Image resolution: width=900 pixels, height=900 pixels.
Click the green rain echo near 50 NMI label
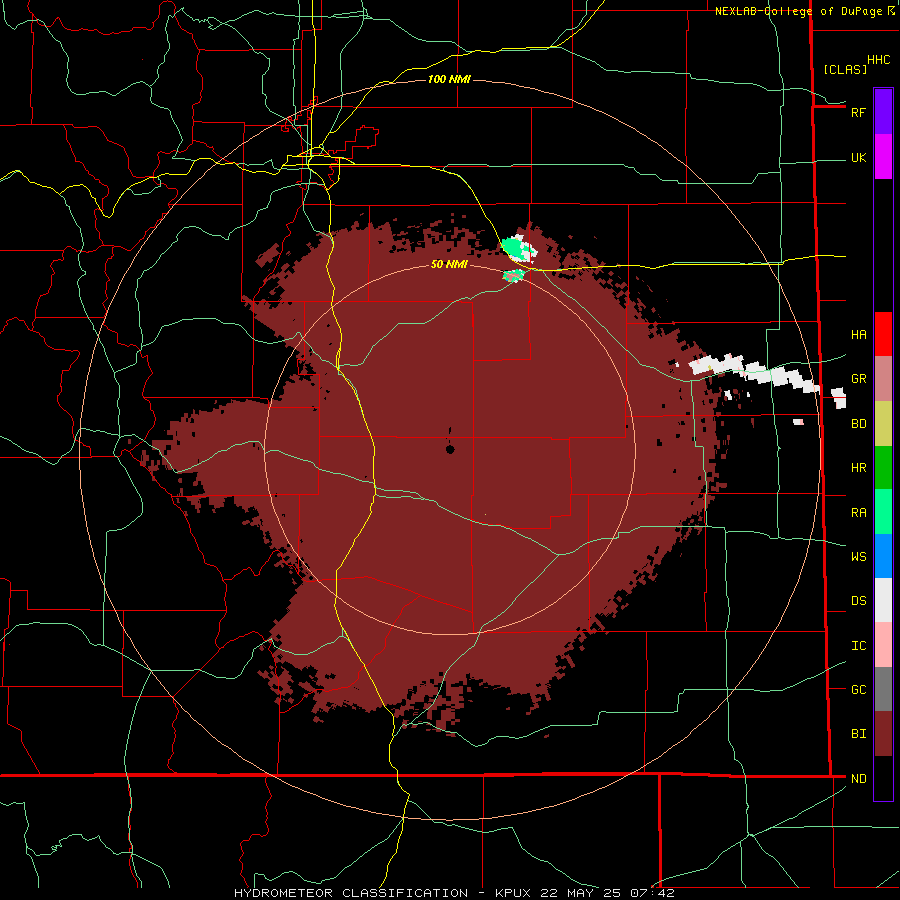(x=514, y=276)
